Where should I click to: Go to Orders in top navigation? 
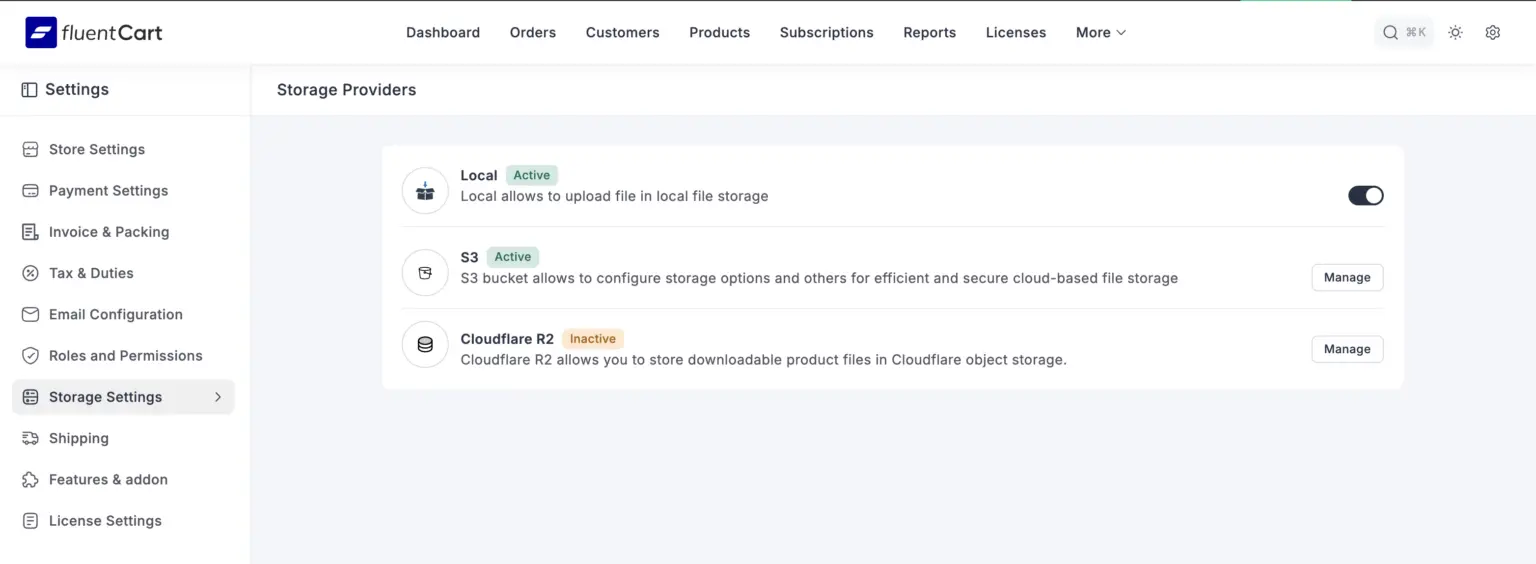pos(533,32)
